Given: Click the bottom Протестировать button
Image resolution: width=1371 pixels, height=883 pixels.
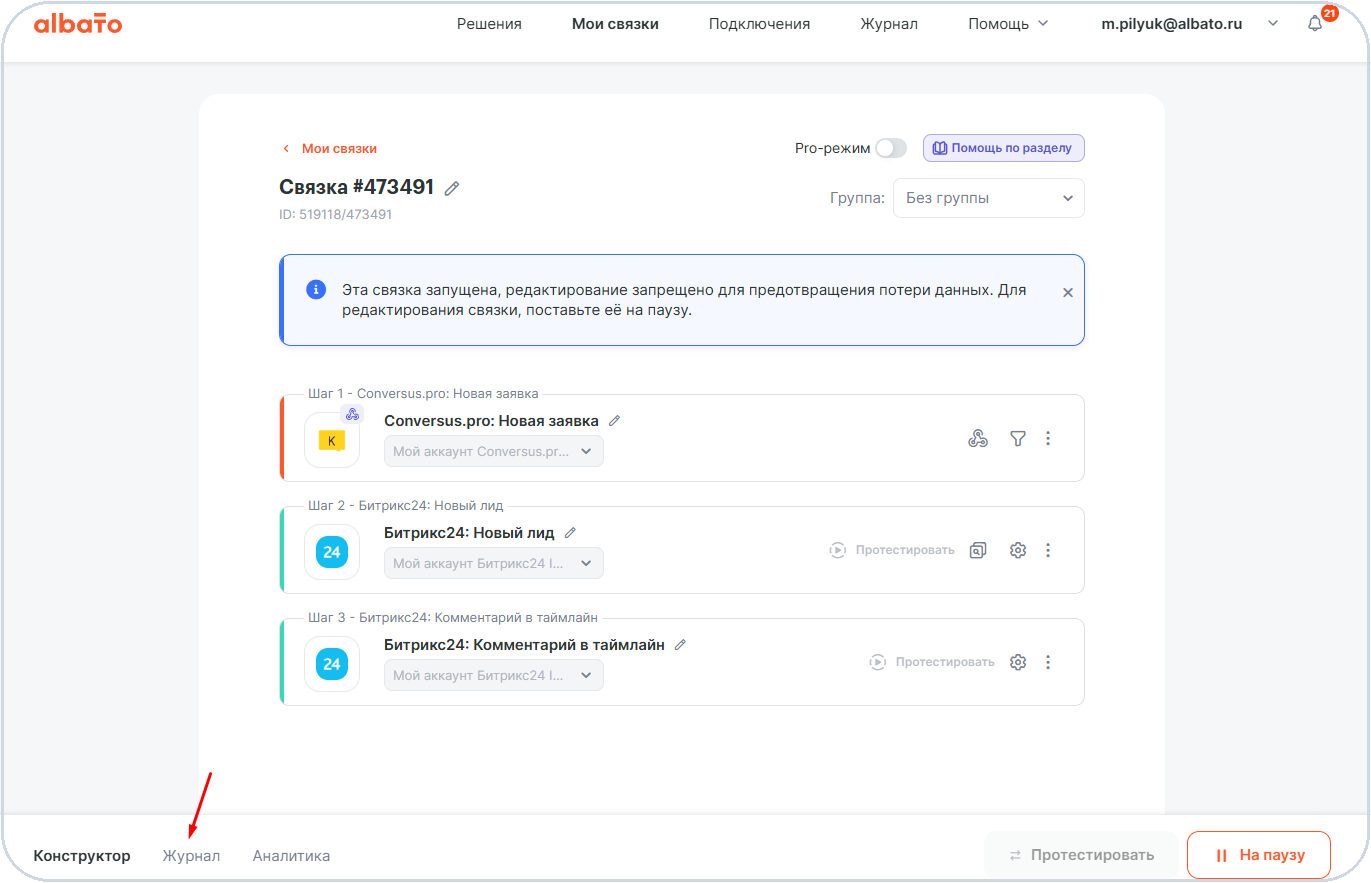Looking at the screenshot, I should coord(1081,855).
